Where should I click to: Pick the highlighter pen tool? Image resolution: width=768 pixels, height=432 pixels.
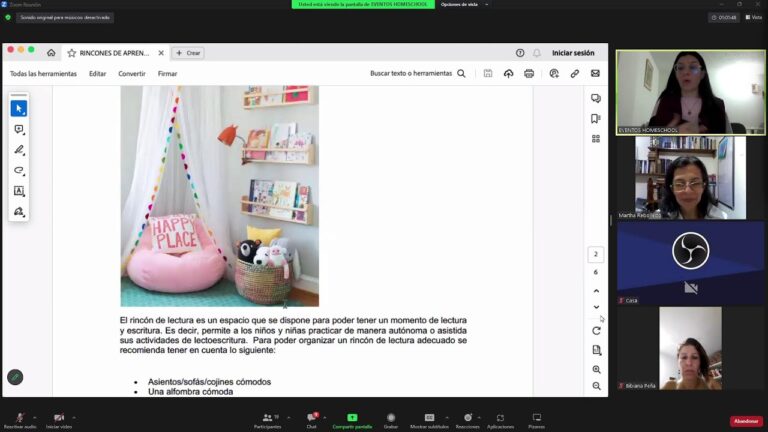[x=19, y=150]
